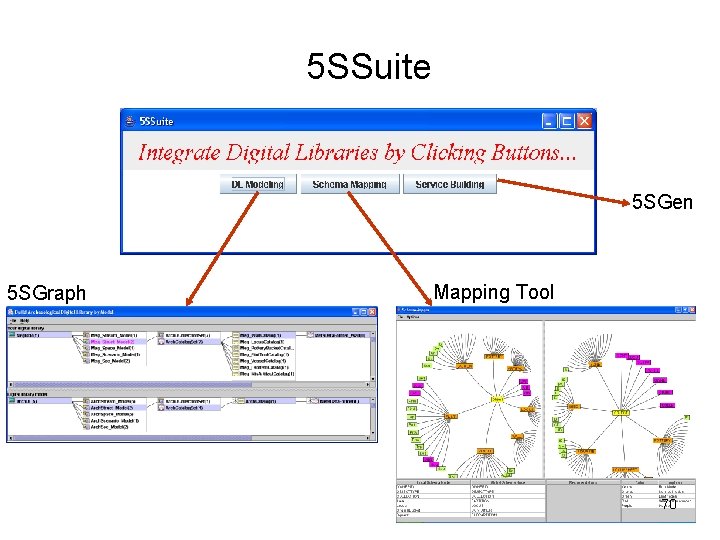
Task: Close the Mapping Tool window
Action: 692,310
